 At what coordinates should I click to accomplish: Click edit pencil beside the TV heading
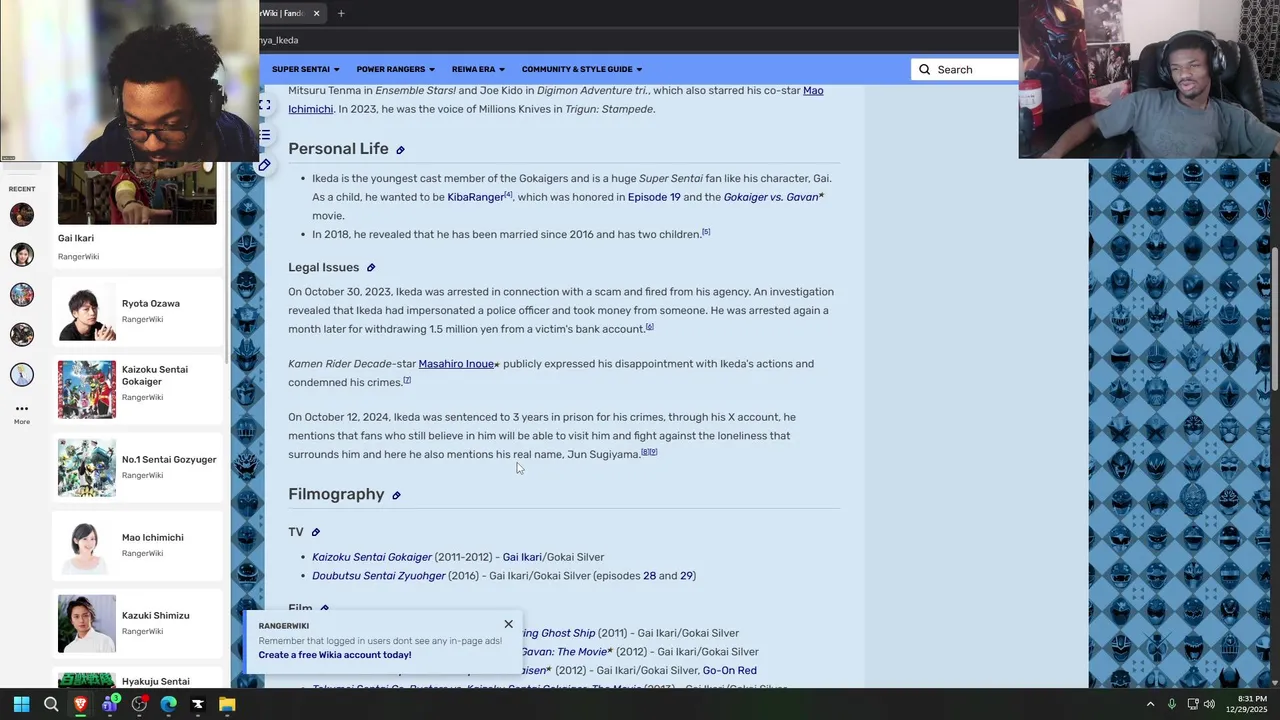316,532
